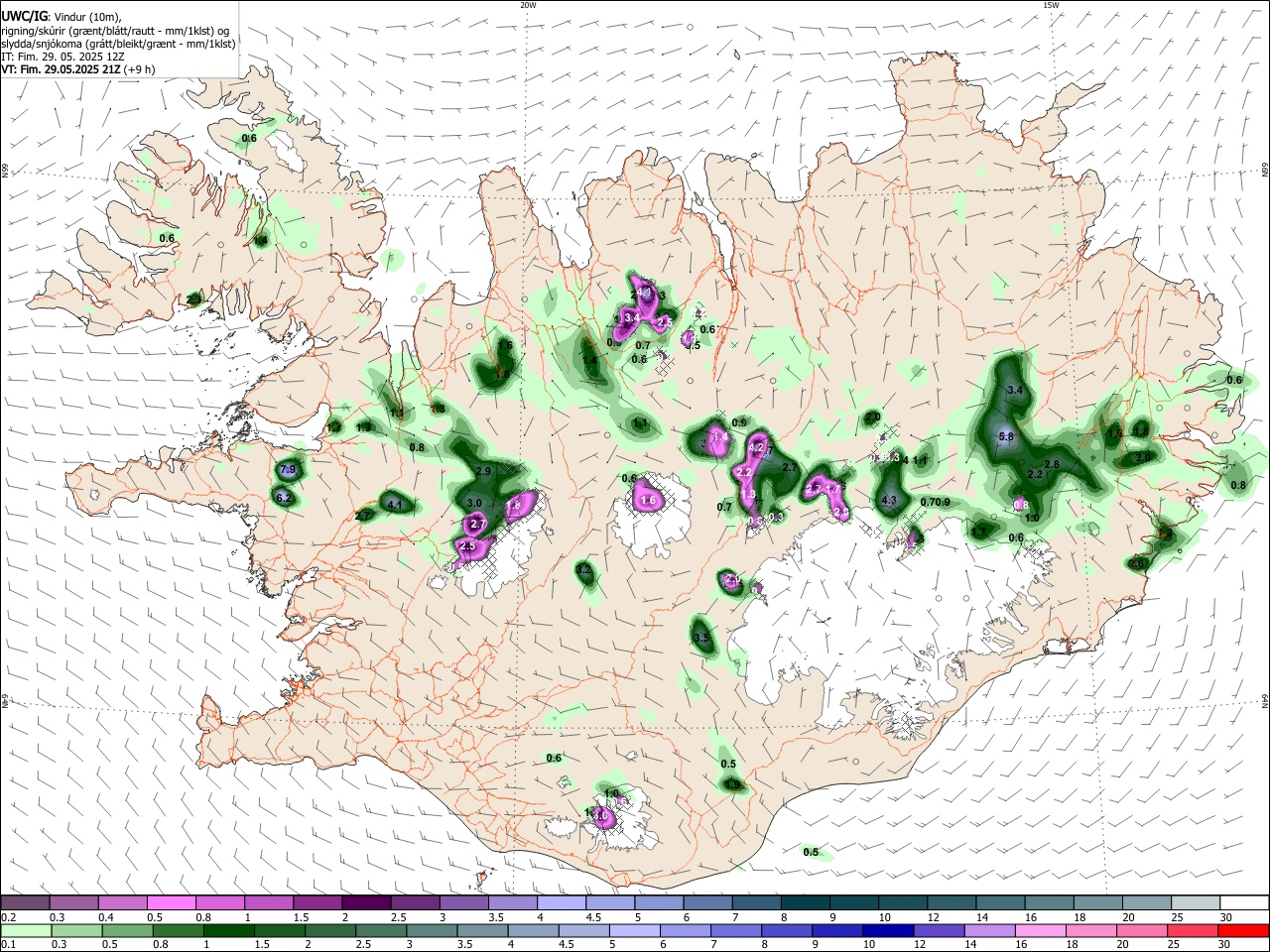This screenshot has width=1270, height=952.
Task: Pick upper legend swatch between 18 and 20
Action: click(1097, 903)
